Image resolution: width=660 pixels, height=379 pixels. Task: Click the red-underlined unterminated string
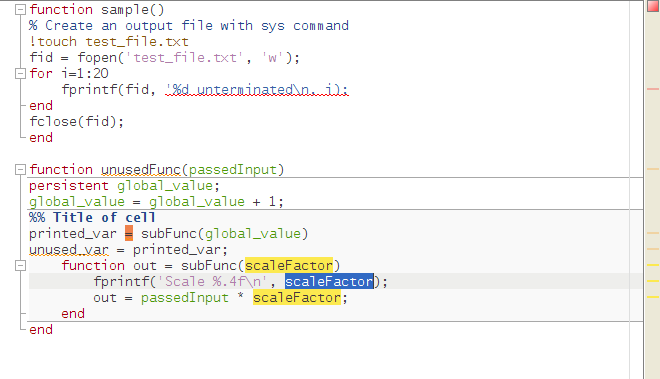(x=257, y=90)
